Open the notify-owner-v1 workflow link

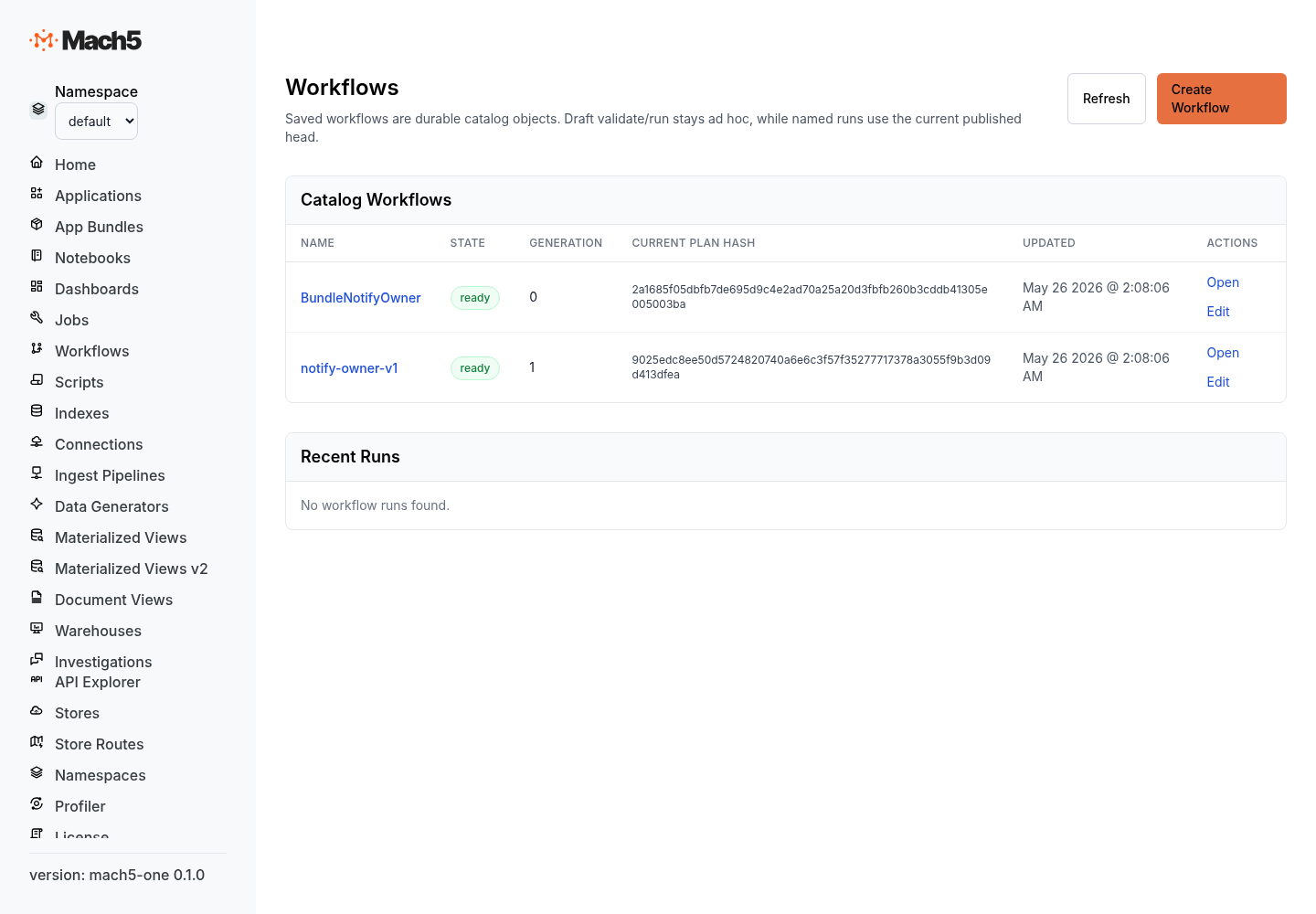coord(349,368)
